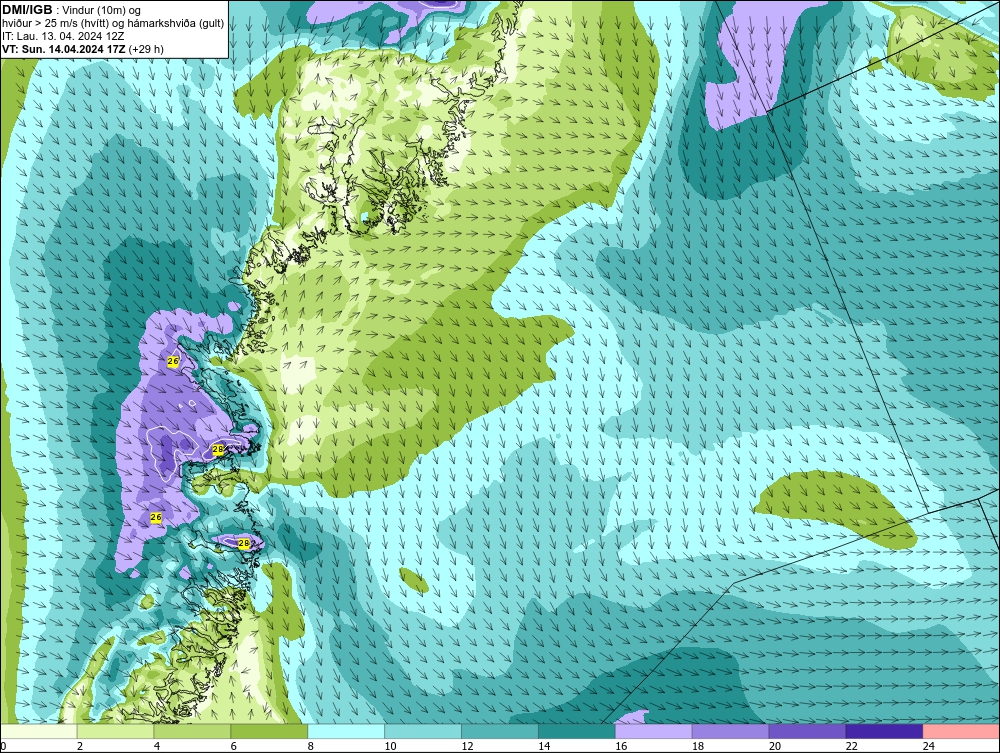Image resolution: width=1000 pixels, height=753 pixels.
Task: Click the 20–22 m/s violet legend swatch
Action: click(807, 731)
